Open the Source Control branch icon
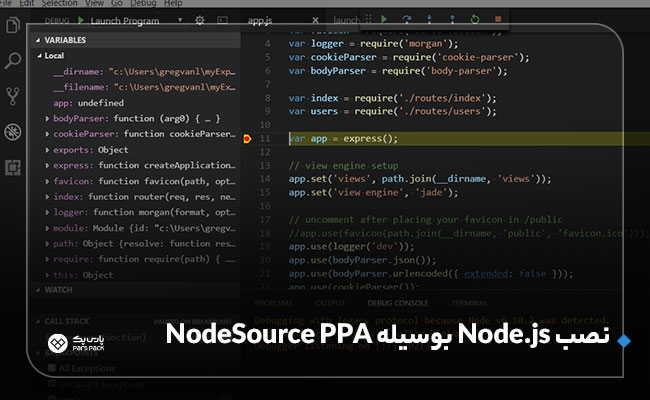This screenshot has width=650, height=400. pos(12,96)
